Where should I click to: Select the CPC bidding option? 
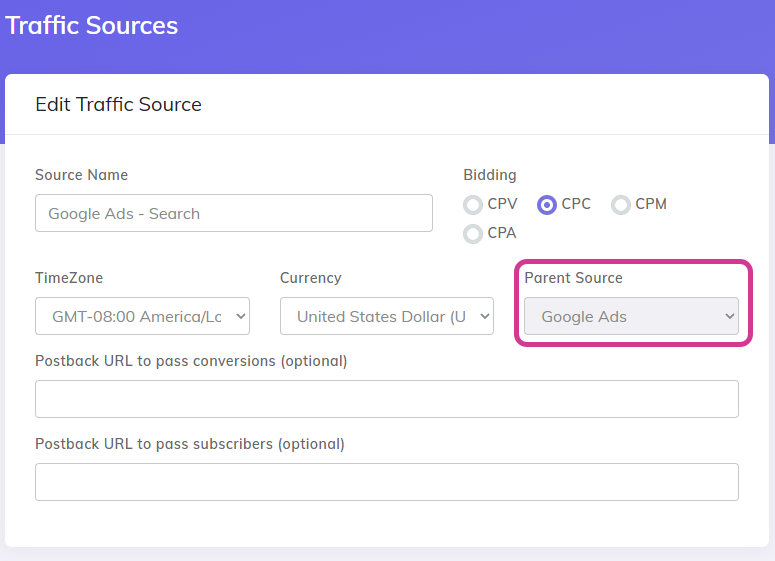(x=547, y=205)
